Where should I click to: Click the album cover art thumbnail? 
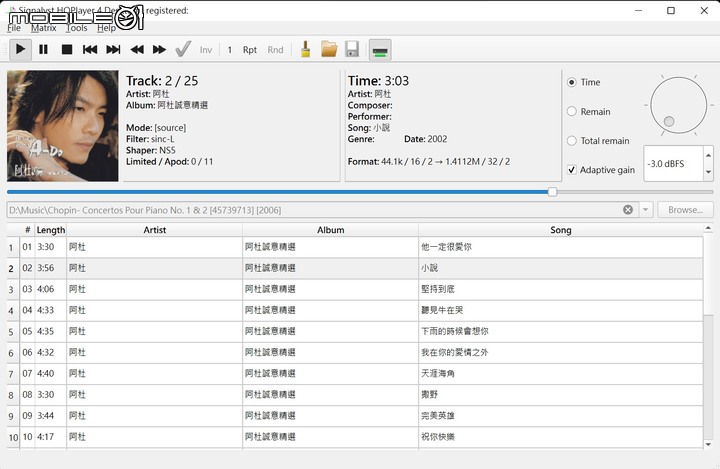(62, 126)
